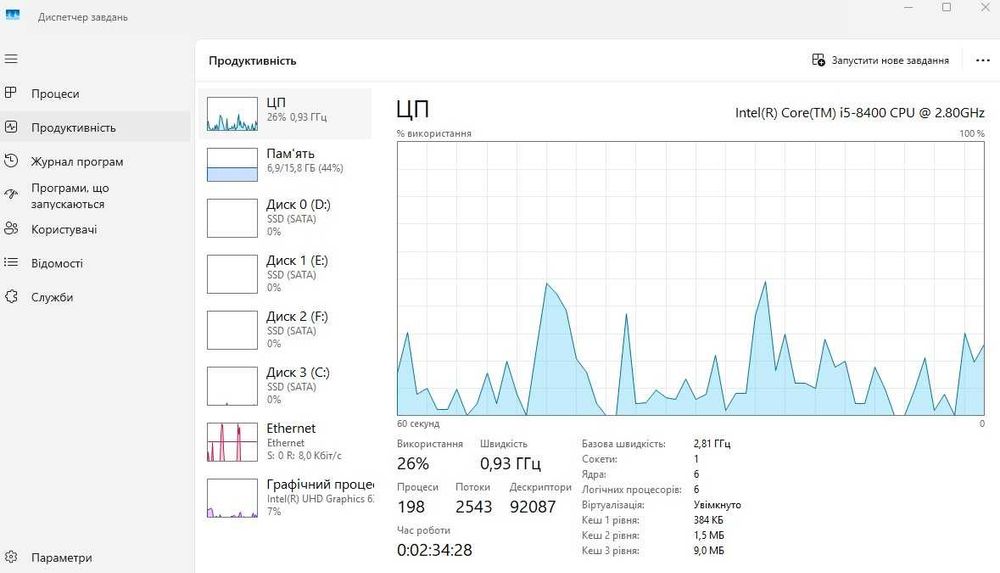The height and width of the screenshot is (573, 1000).
Task: Open Програми, що запускаються startup icon
Action: [11, 195]
